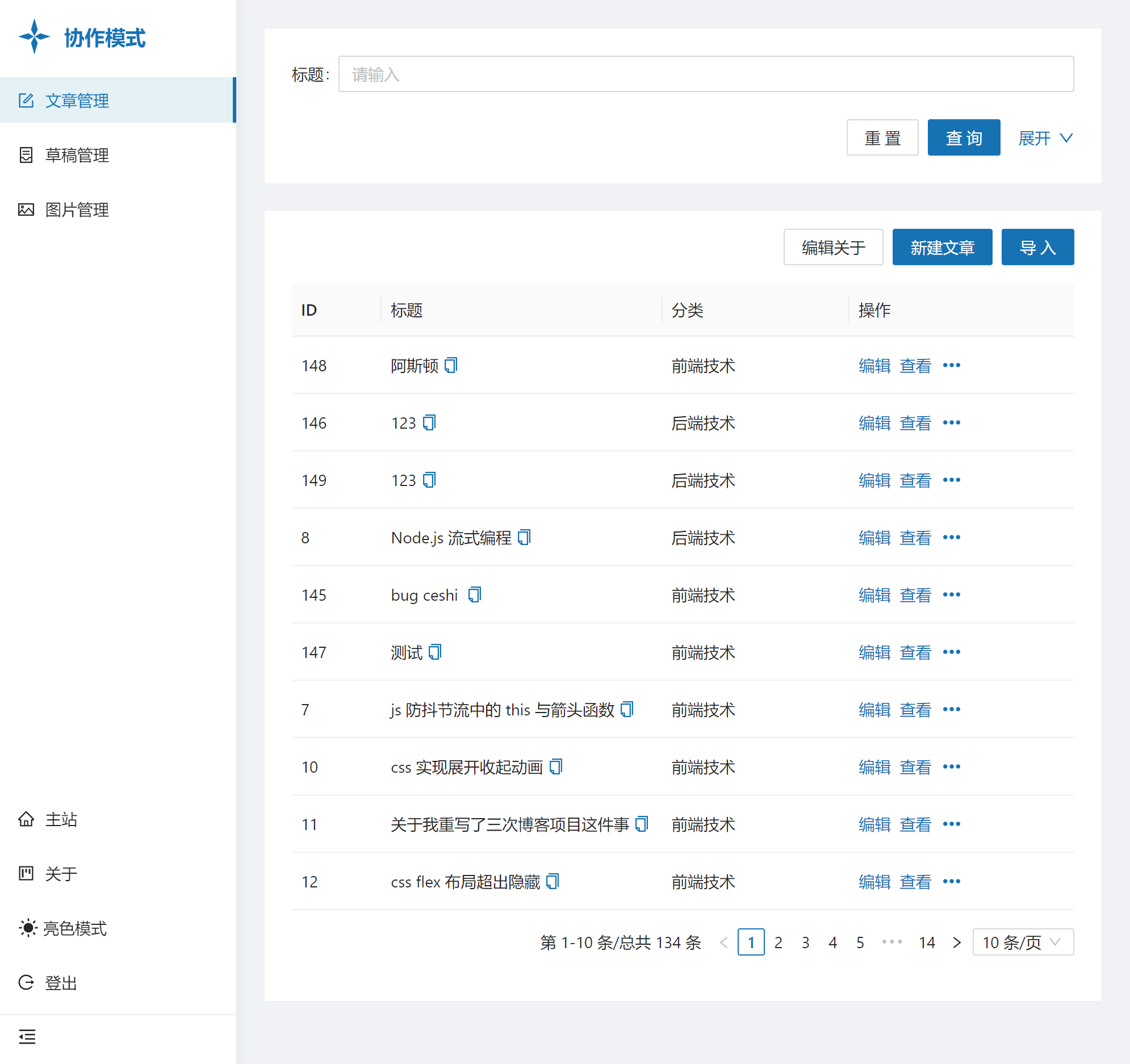Viewport: 1130px width, 1064px height.
Task: Go to page 4
Action: [x=832, y=942]
